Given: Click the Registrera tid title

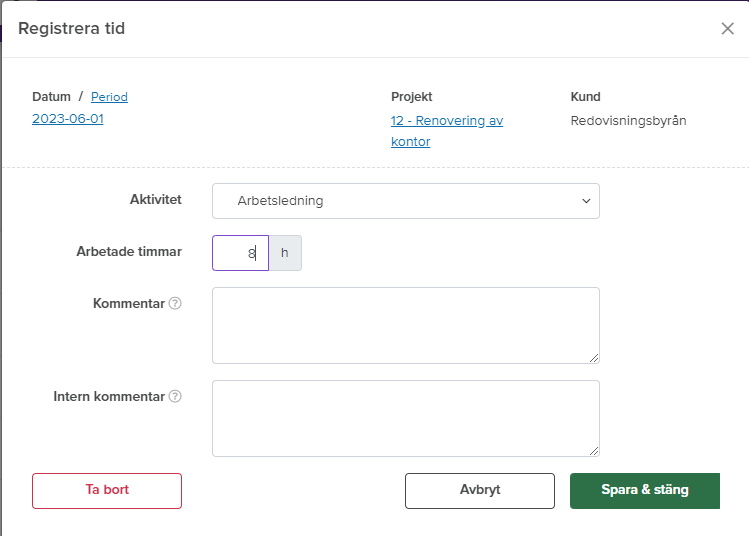Looking at the screenshot, I should (72, 29).
